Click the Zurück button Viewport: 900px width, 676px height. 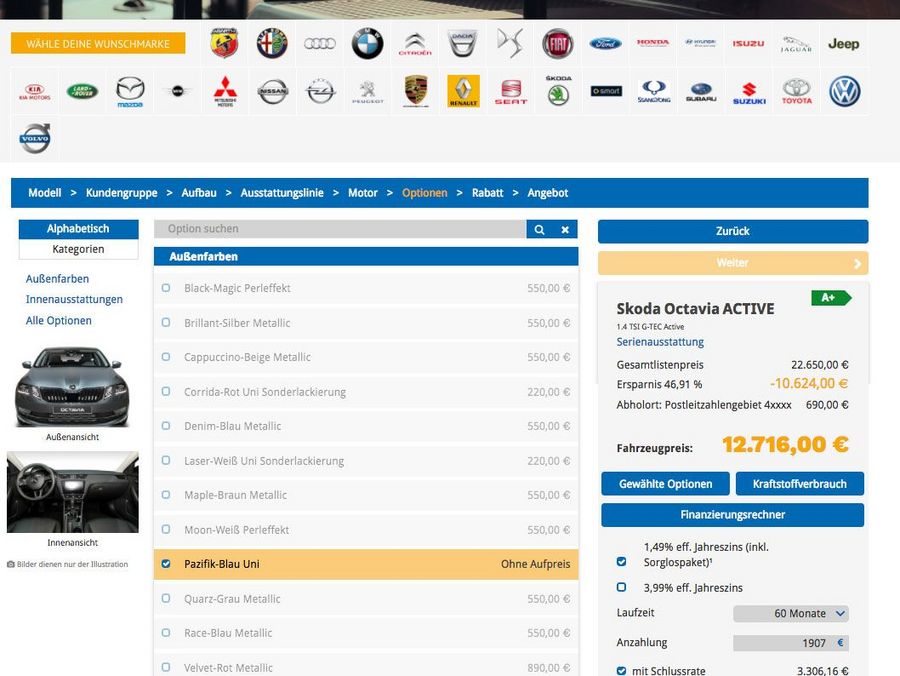(x=733, y=231)
